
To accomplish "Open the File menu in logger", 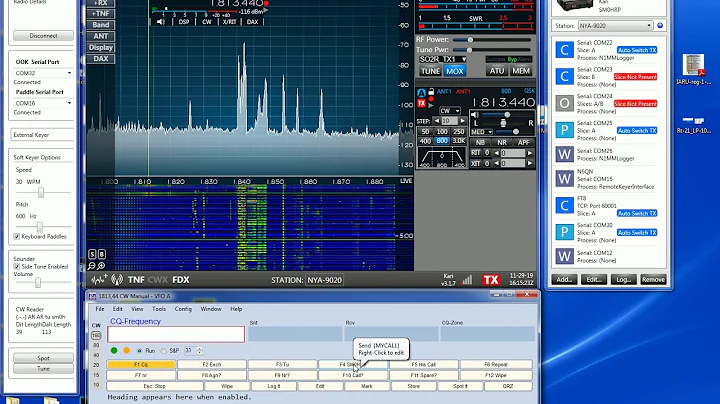I will pos(100,309).
